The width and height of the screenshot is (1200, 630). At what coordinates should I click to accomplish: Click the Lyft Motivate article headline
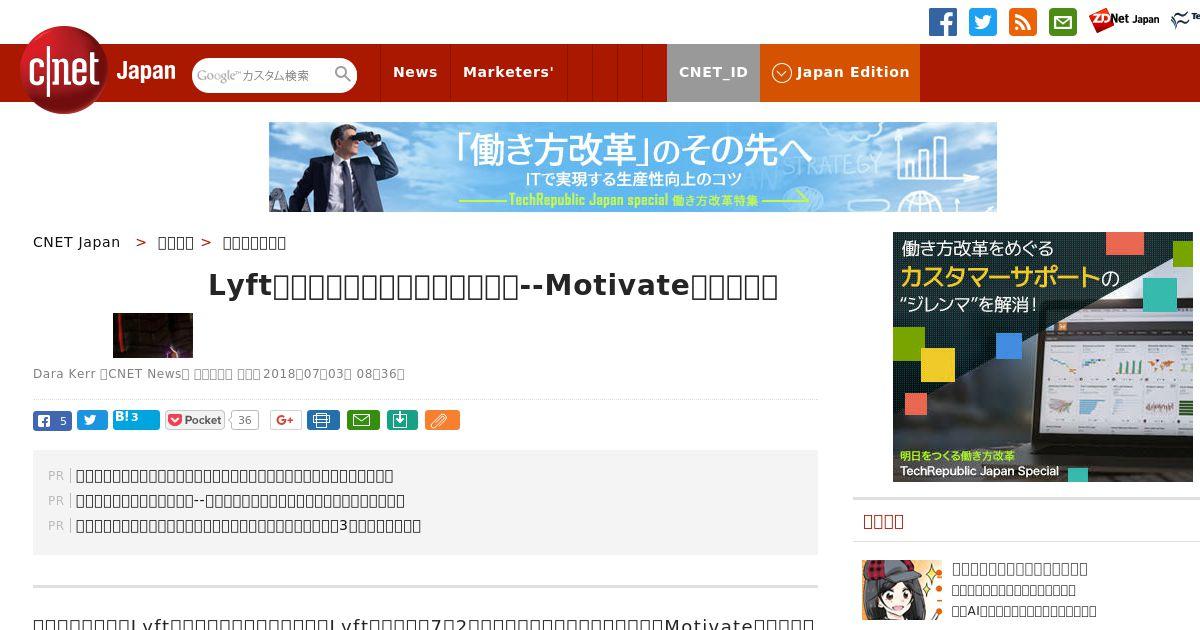[493, 286]
